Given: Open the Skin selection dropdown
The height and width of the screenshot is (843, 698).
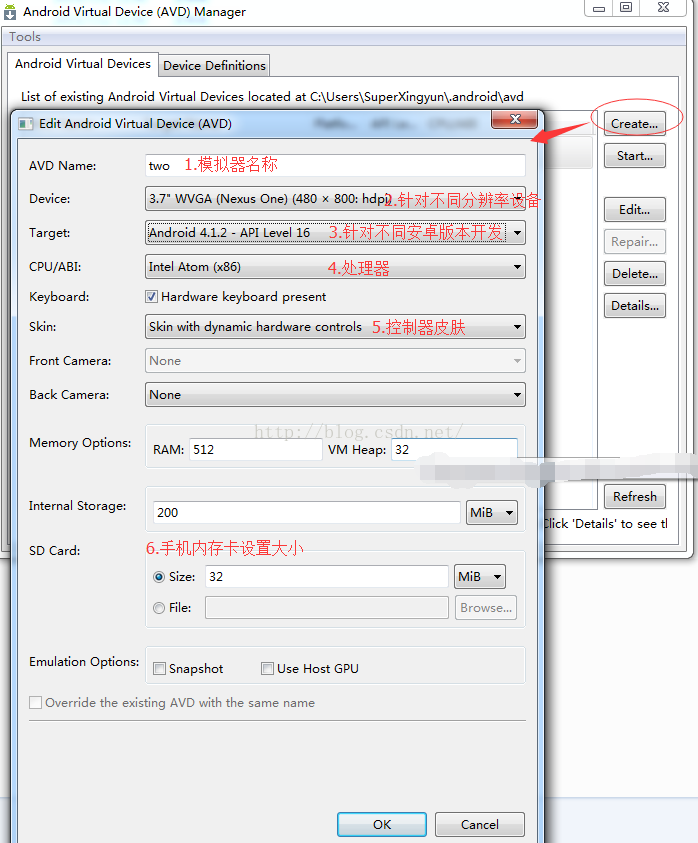Looking at the screenshot, I should coord(516,327).
